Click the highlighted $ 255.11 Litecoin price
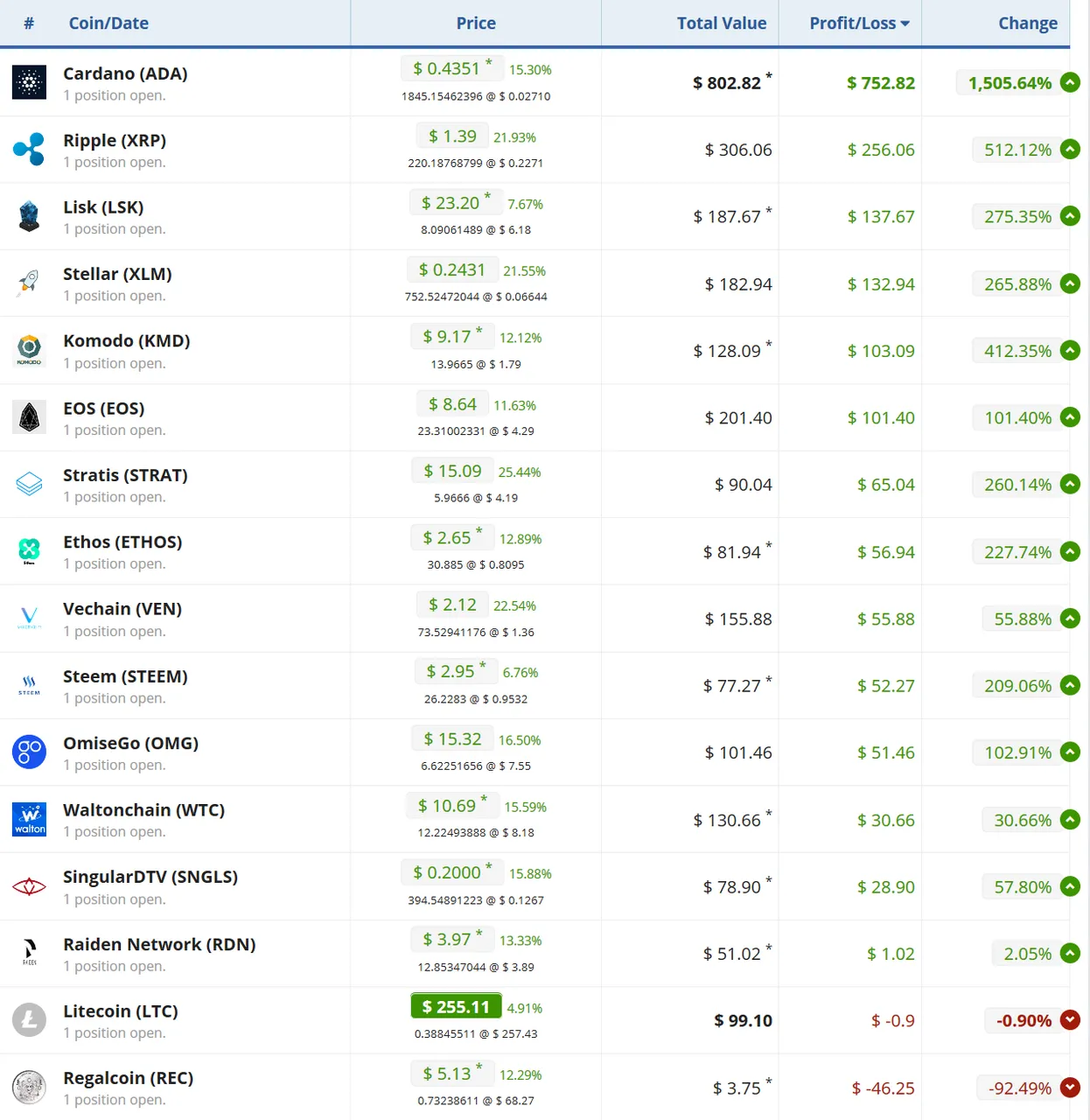 click(x=457, y=1006)
